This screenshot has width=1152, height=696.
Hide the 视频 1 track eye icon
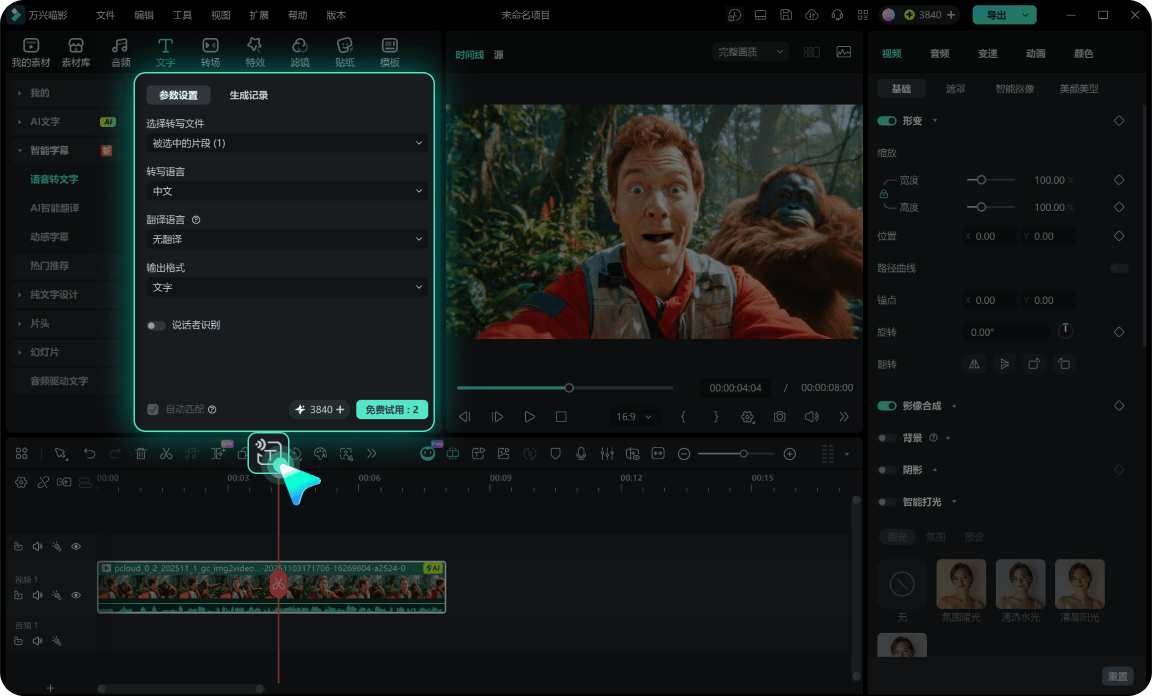coord(76,595)
